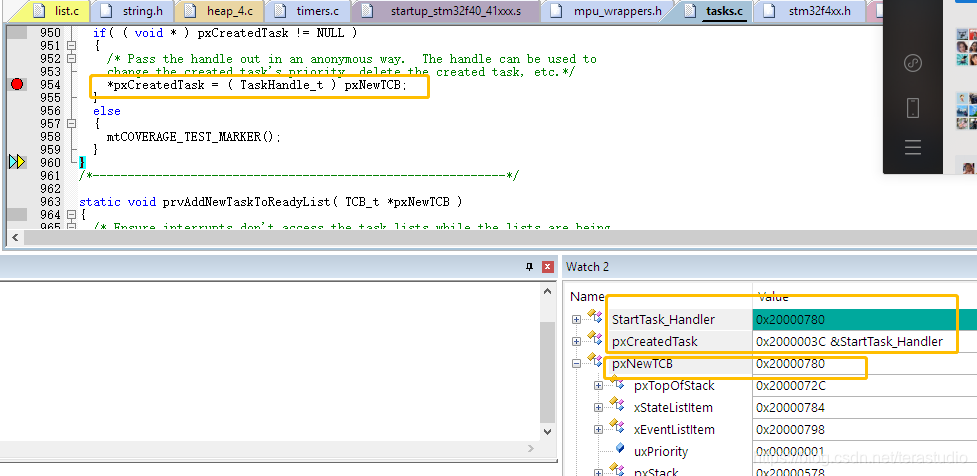Click the phone icon in dark sidebar

[913, 108]
